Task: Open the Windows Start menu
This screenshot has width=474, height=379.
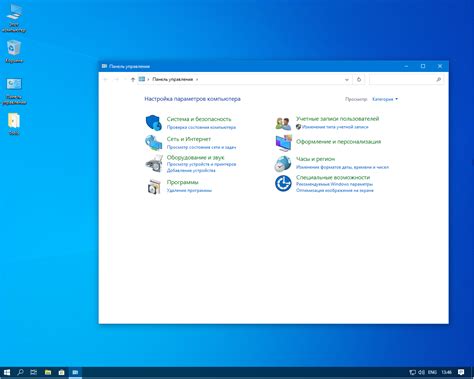Action: pos(7,372)
